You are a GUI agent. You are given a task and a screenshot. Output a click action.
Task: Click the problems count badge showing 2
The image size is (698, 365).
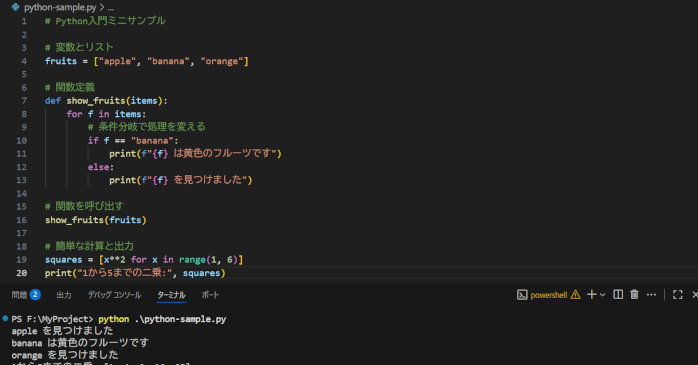(x=35, y=295)
